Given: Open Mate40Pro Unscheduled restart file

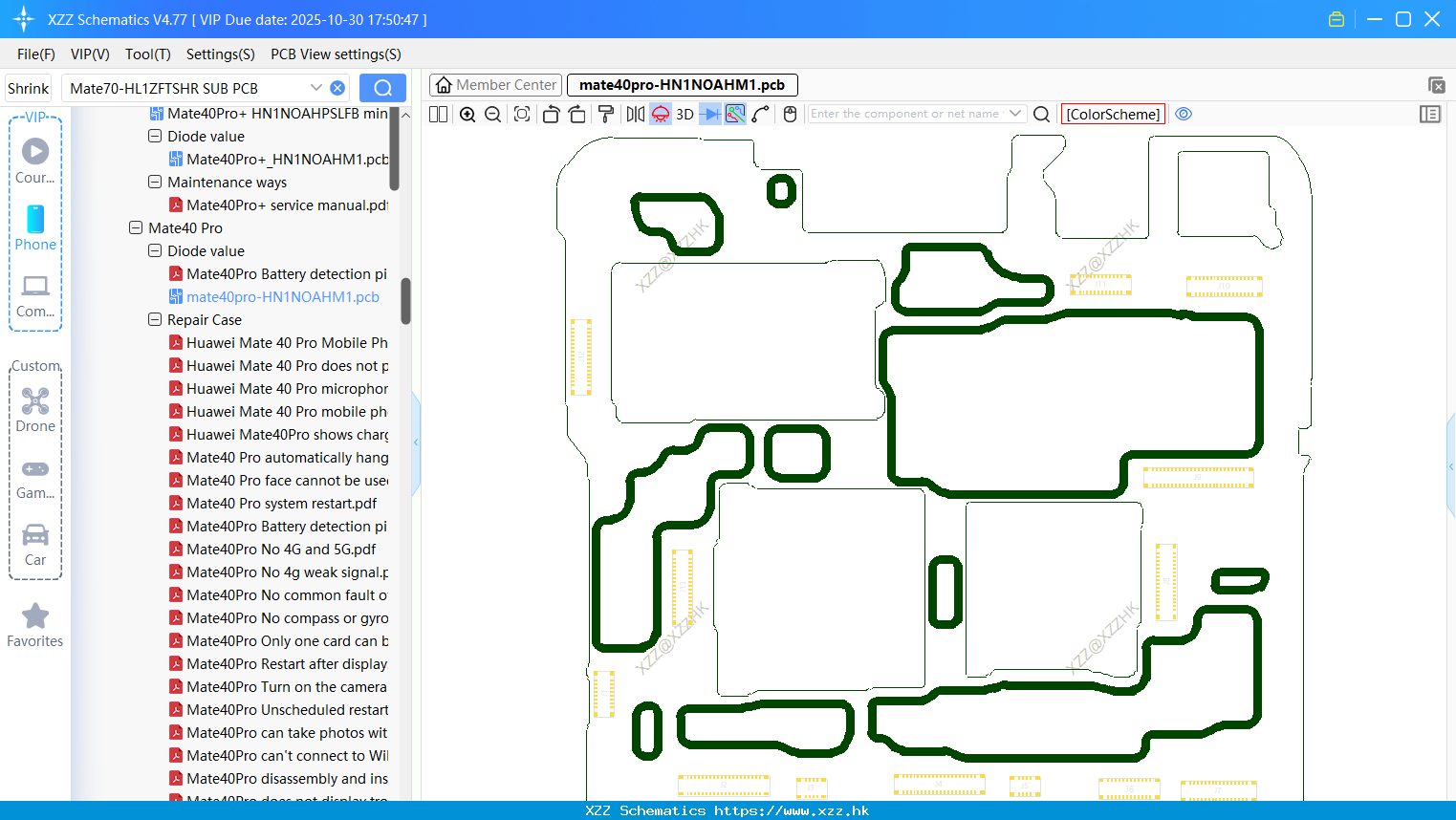Looking at the screenshot, I should [278, 710].
